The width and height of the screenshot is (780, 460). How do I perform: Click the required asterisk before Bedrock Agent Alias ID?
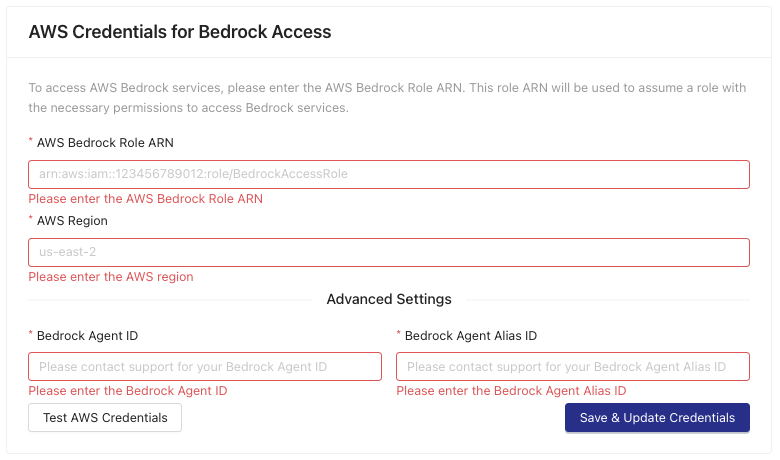(x=398, y=333)
